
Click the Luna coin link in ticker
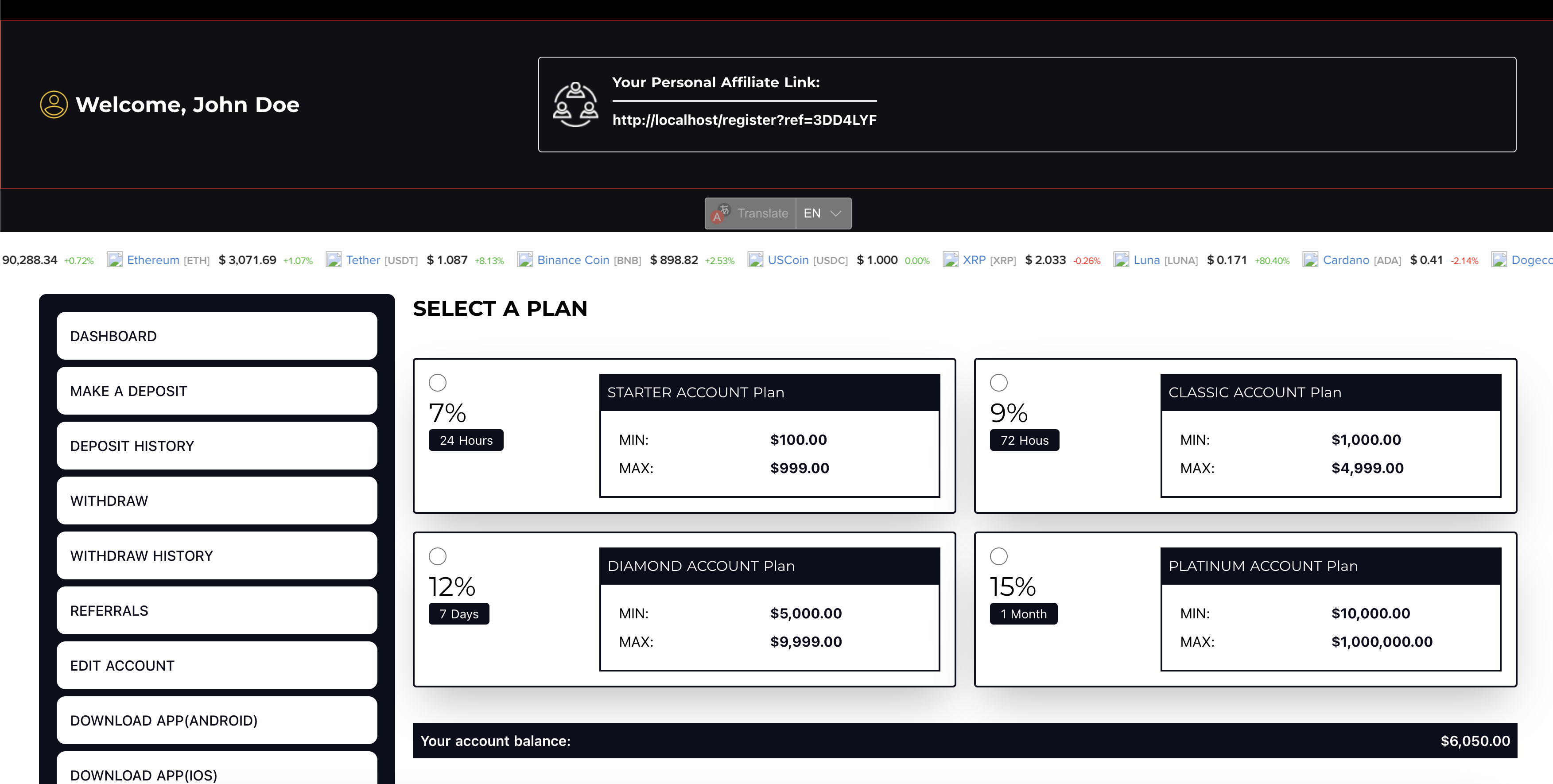1146,260
